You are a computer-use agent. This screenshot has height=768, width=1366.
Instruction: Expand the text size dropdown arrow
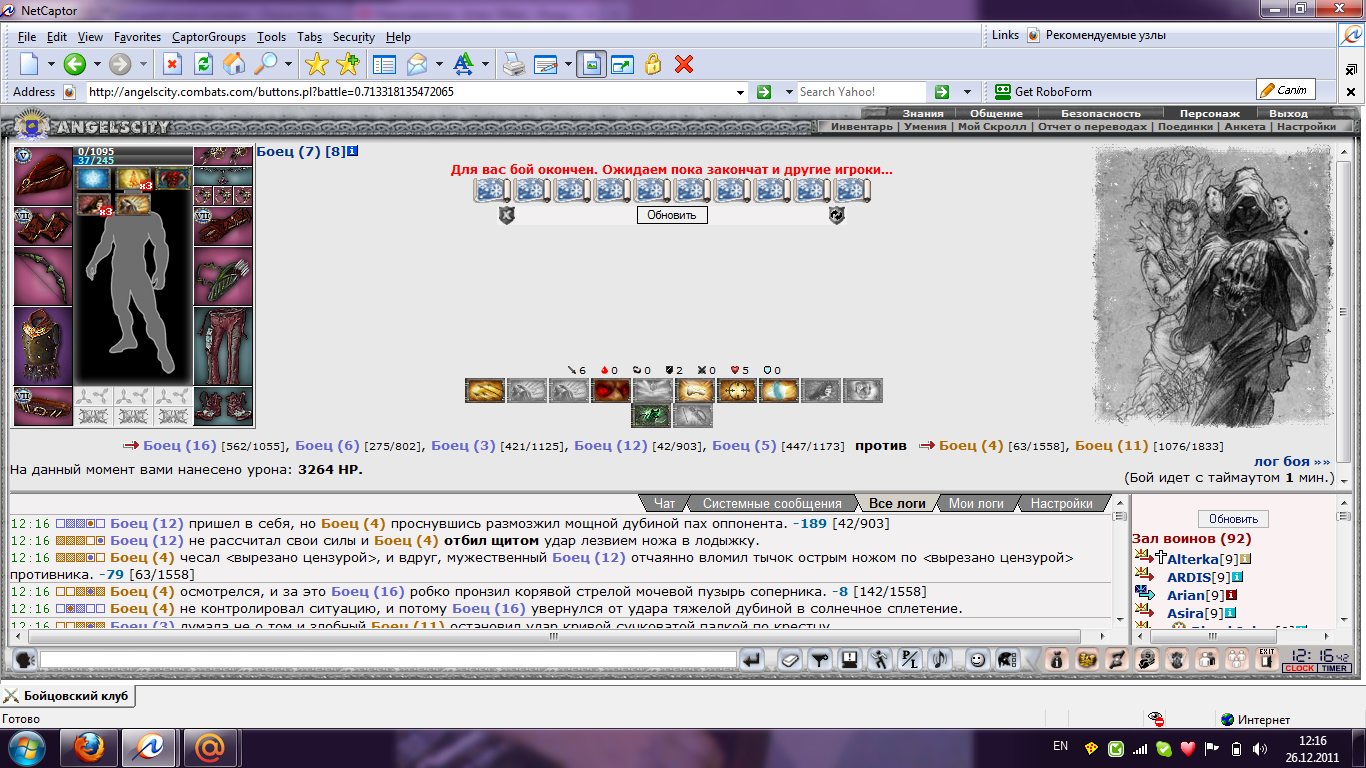pyautogui.click(x=485, y=64)
